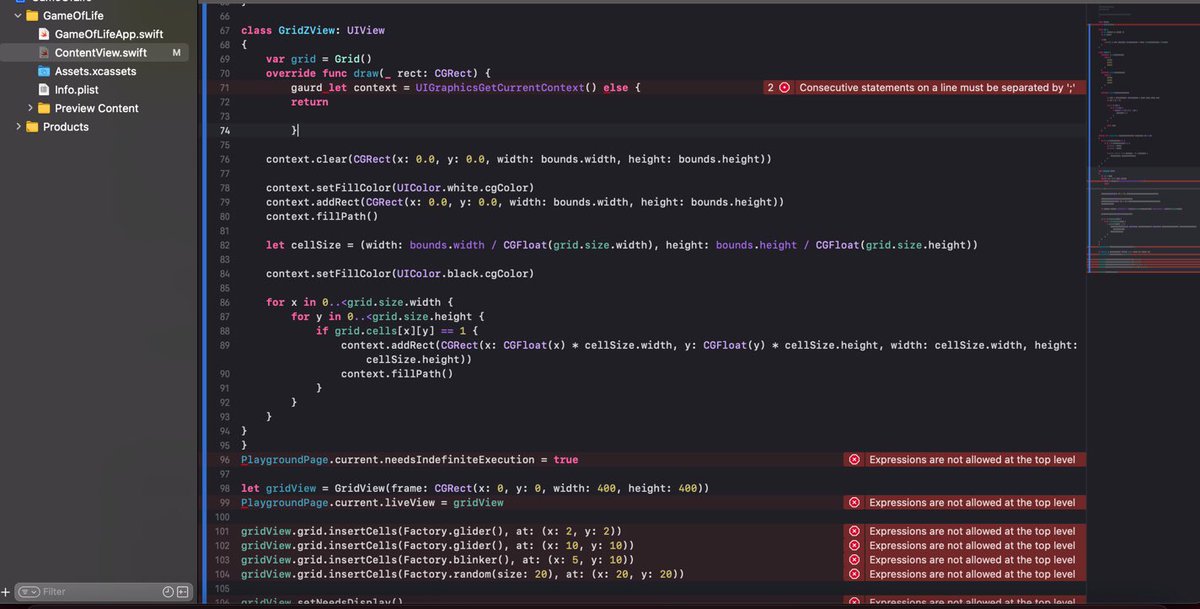Click 'context.fillPath()' on line 80
This screenshot has height=609, width=1200.
(322, 216)
